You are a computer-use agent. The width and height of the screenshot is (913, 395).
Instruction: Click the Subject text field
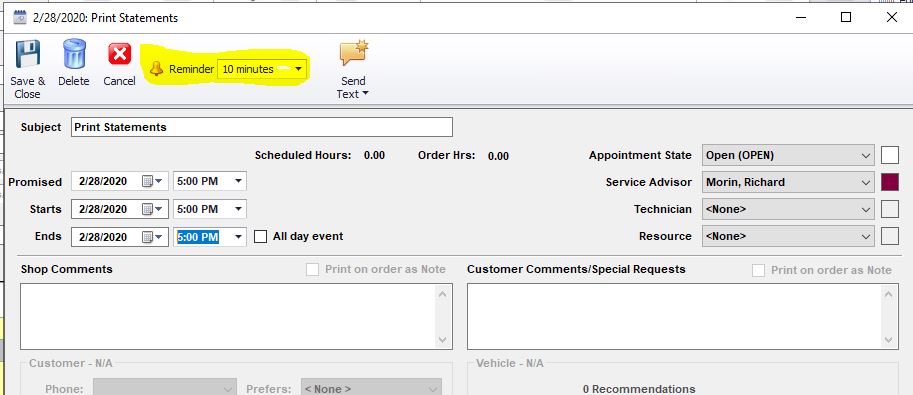pyautogui.click(x=261, y=127)
